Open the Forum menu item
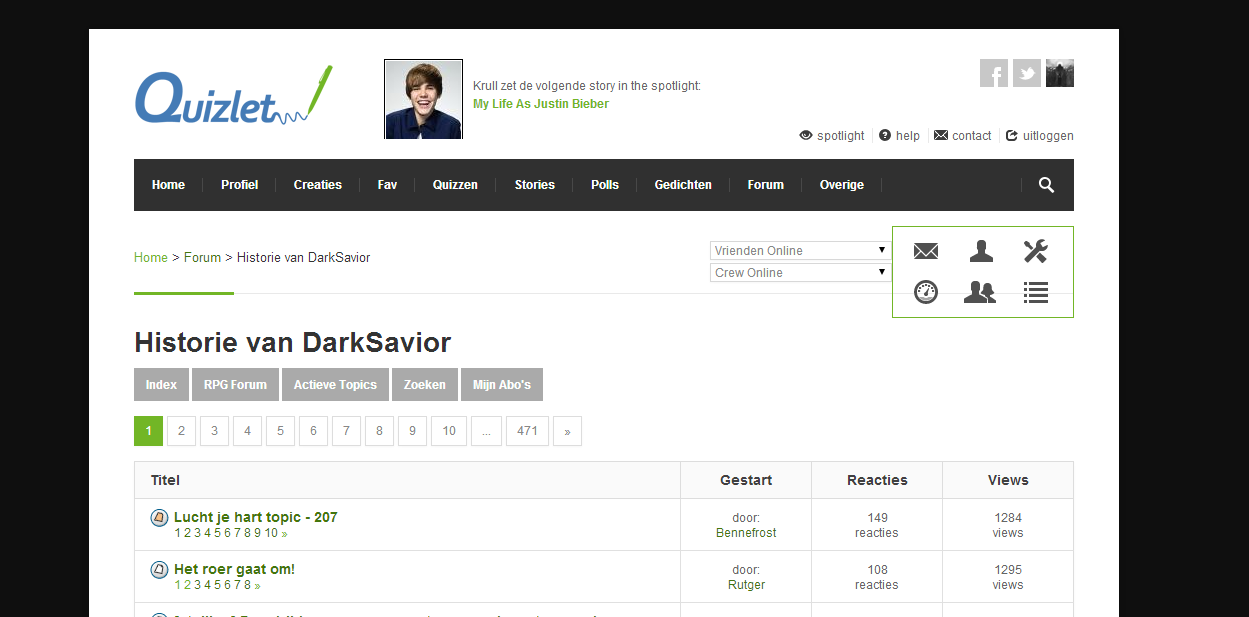 766,185
